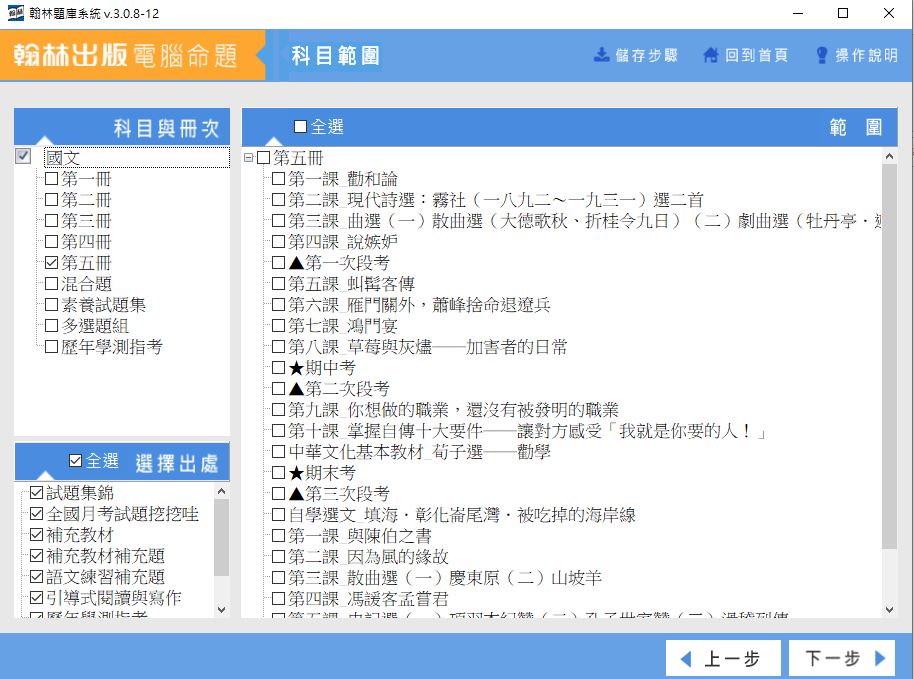Uncheck 補充教材 source checkbox
Image resolution: width=914 pixels, height=679 pixels.
click(36, 534)
